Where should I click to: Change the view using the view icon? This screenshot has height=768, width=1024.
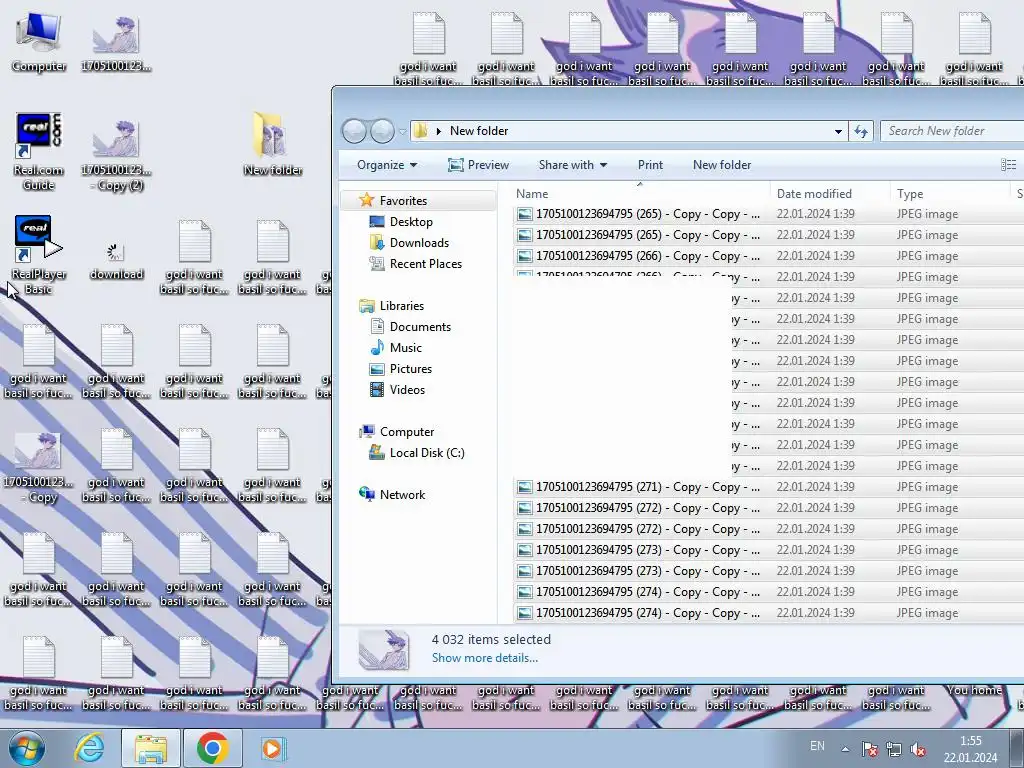tap(1008, 165)
